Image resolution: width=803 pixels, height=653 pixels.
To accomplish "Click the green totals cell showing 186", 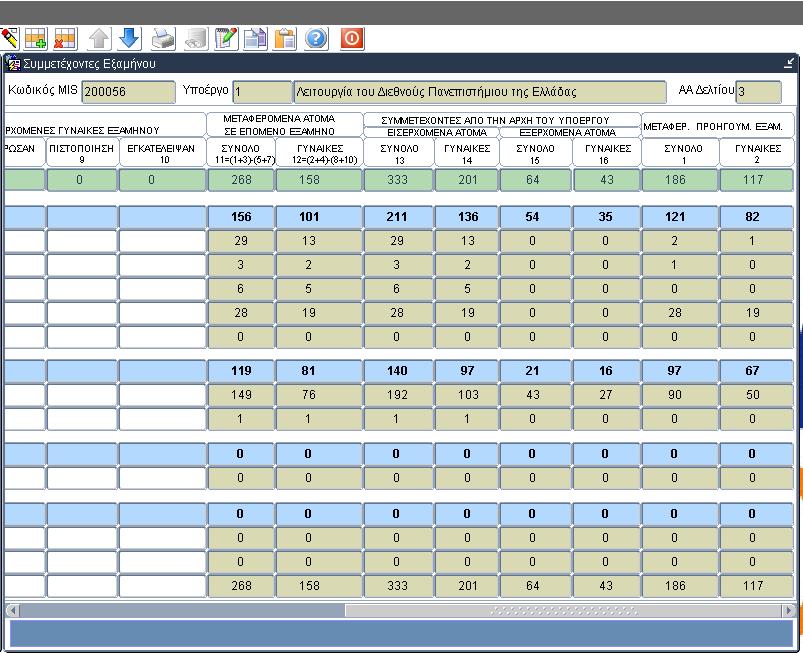I will (680, 180).
